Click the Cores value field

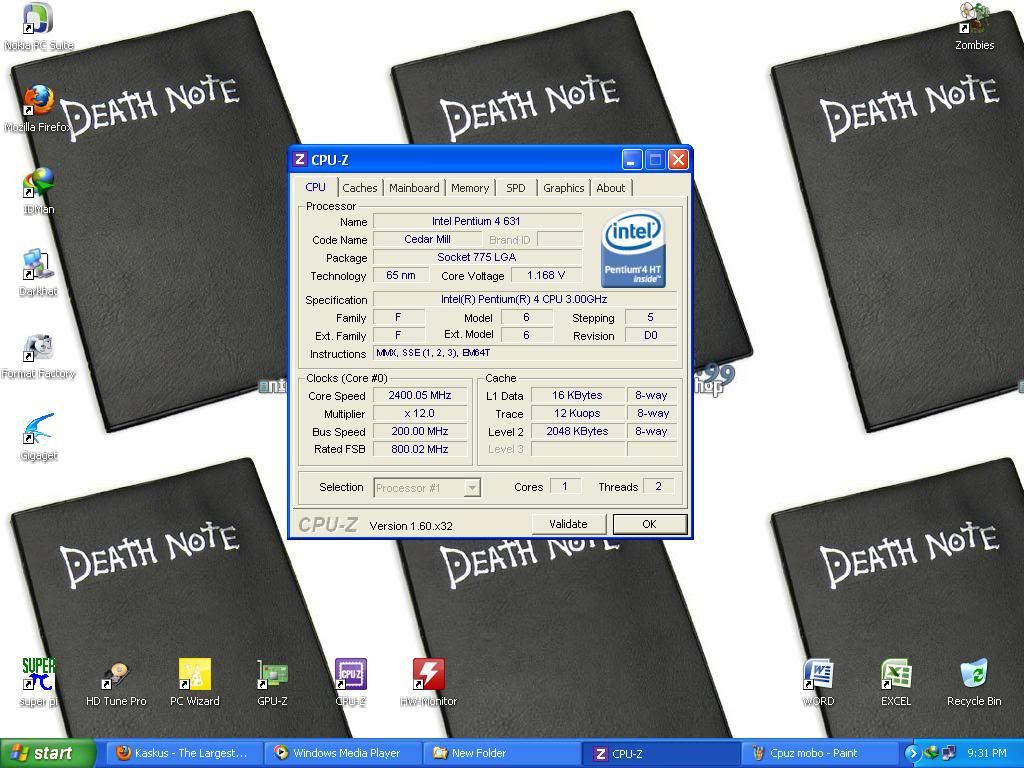tap(566, 487)
